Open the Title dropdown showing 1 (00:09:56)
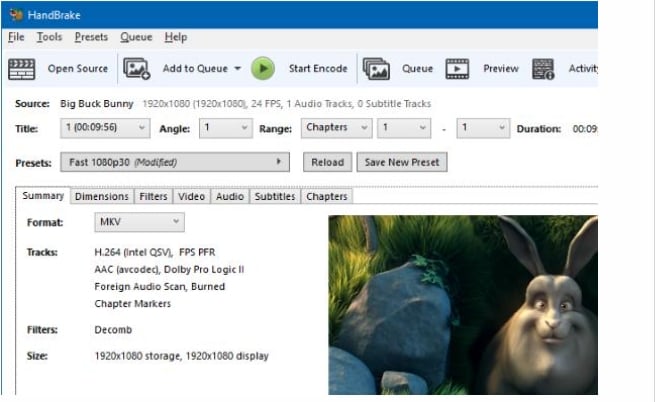 click(105, 128)
